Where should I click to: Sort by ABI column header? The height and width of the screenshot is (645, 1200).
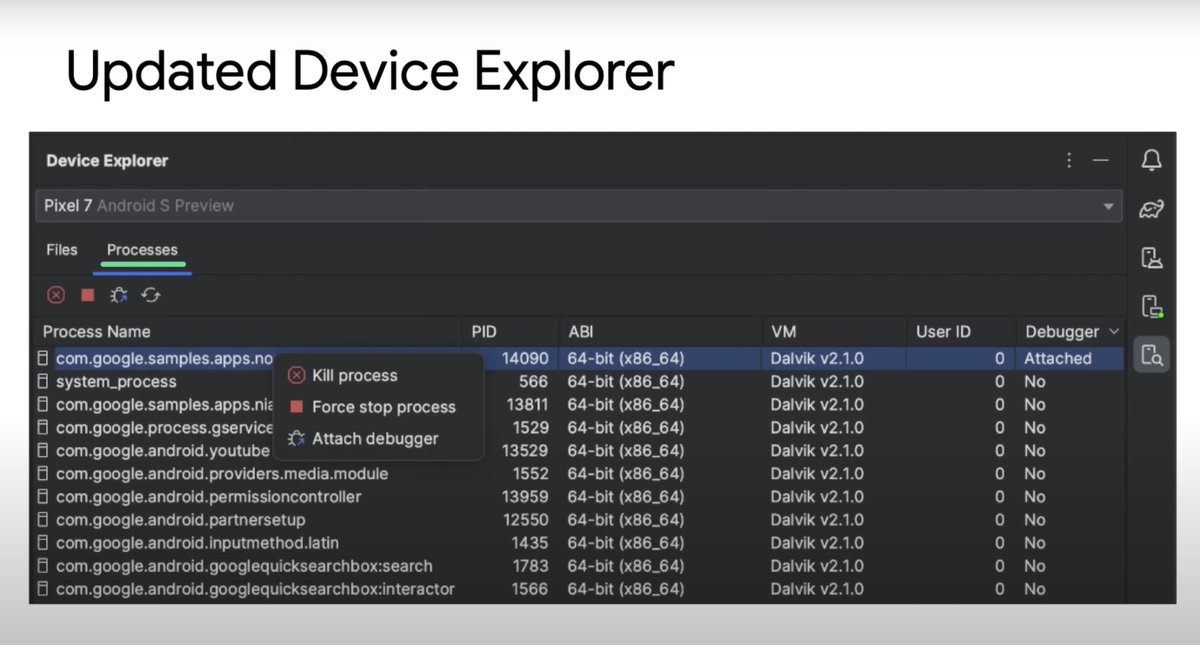point(580,331)
